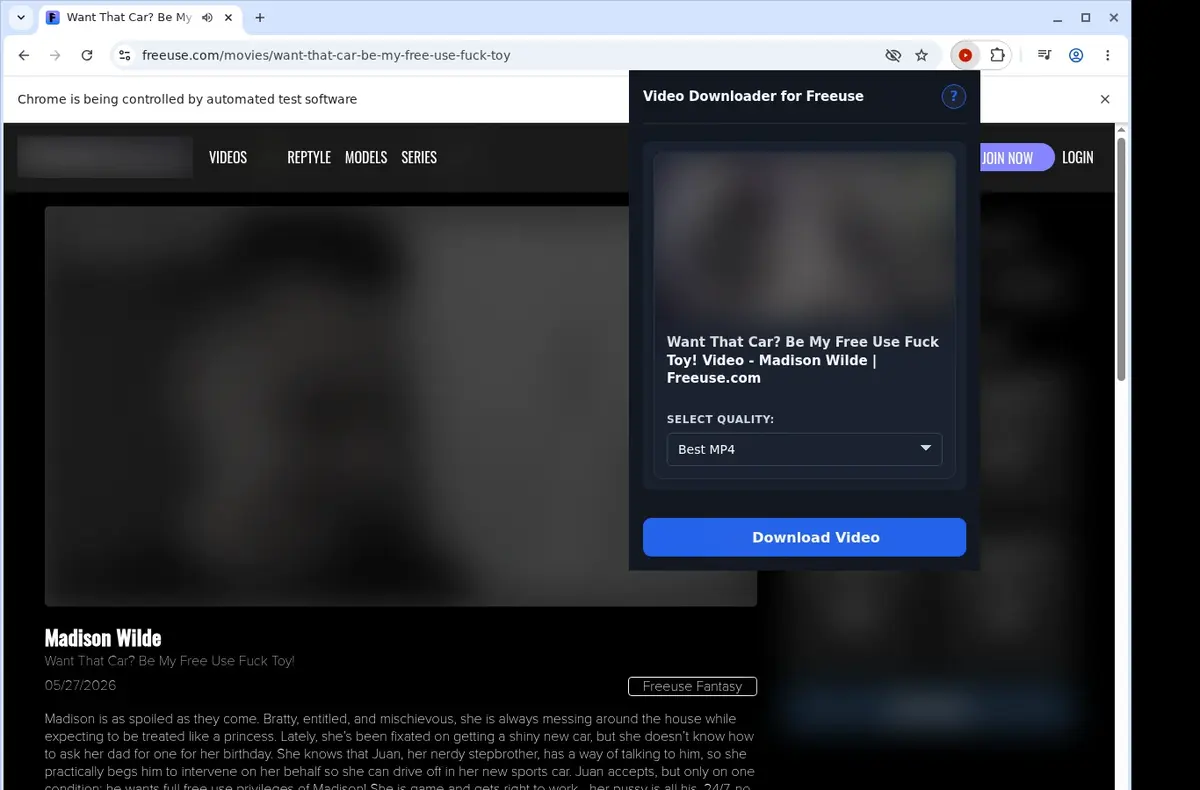
Task: Click the LOGIN link
Action: point(1078,157)
